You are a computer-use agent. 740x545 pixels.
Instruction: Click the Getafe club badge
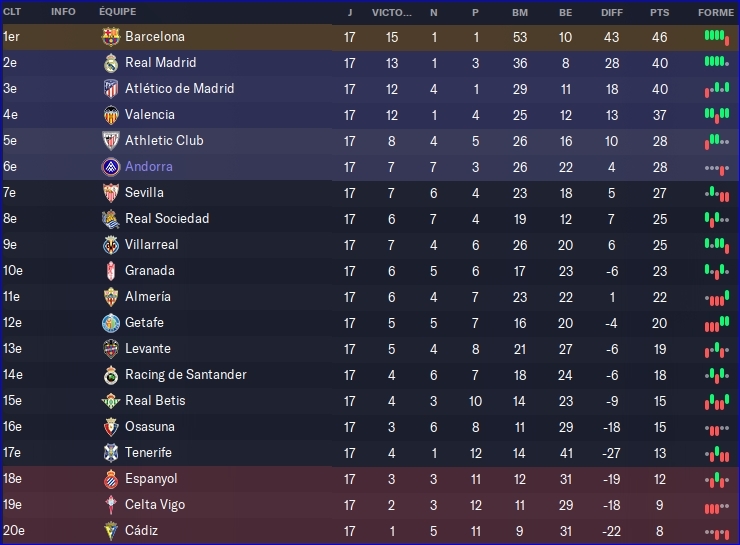[x=111, y=323]
